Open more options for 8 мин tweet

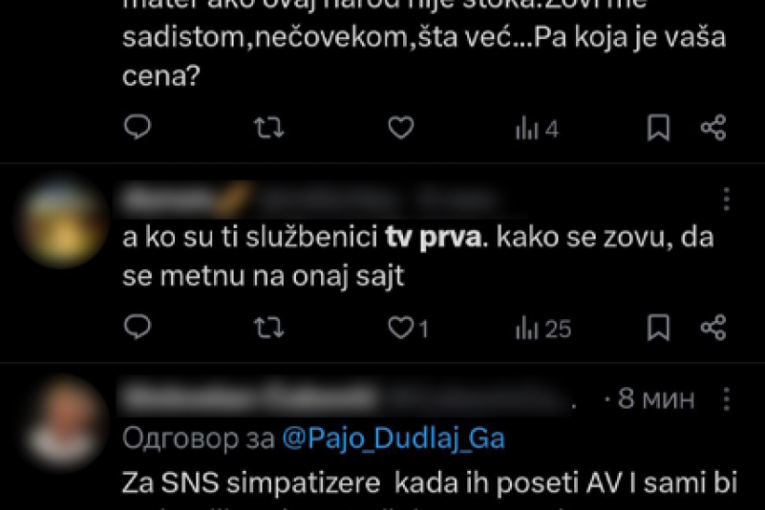pos(726,399)
